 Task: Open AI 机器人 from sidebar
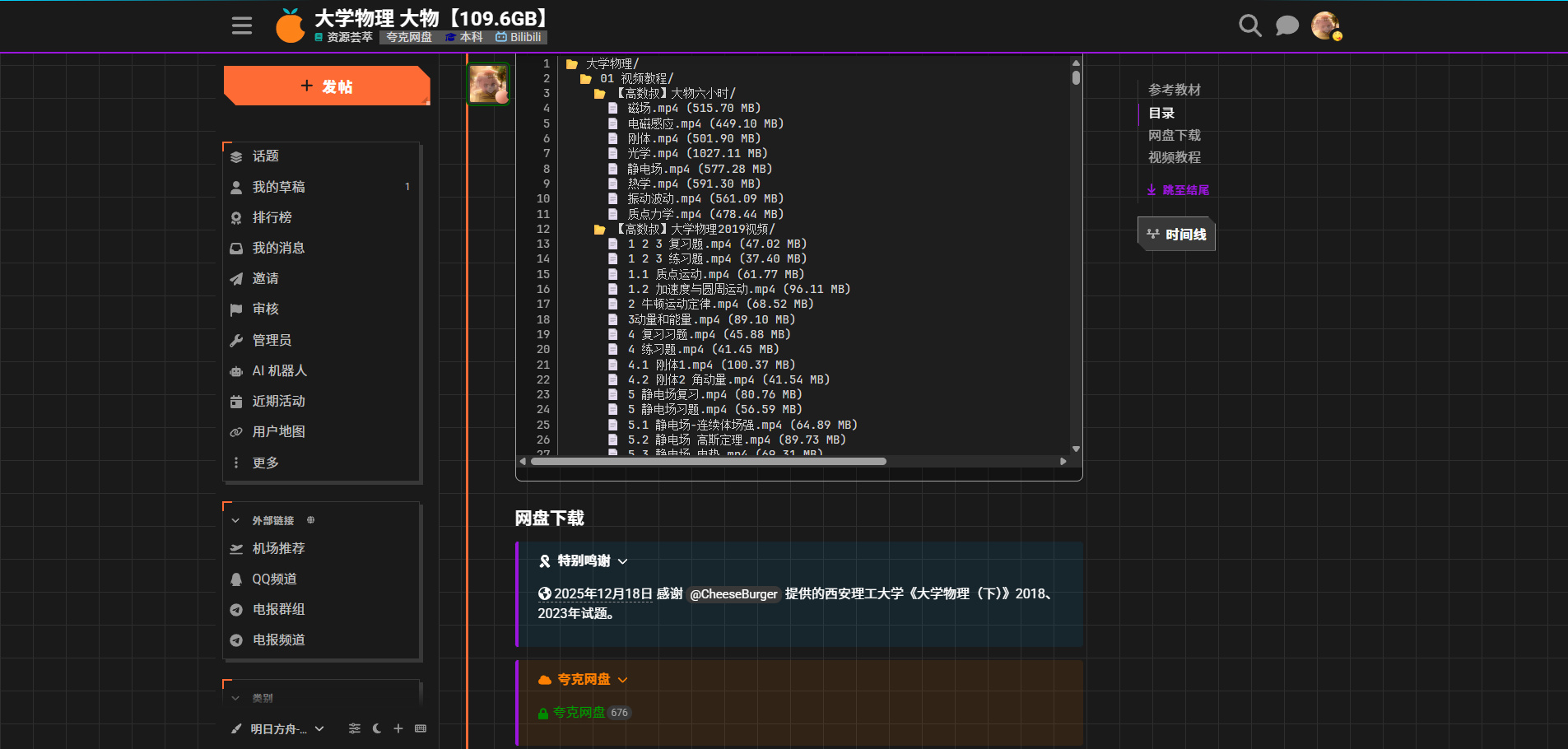tap(279, 370)
